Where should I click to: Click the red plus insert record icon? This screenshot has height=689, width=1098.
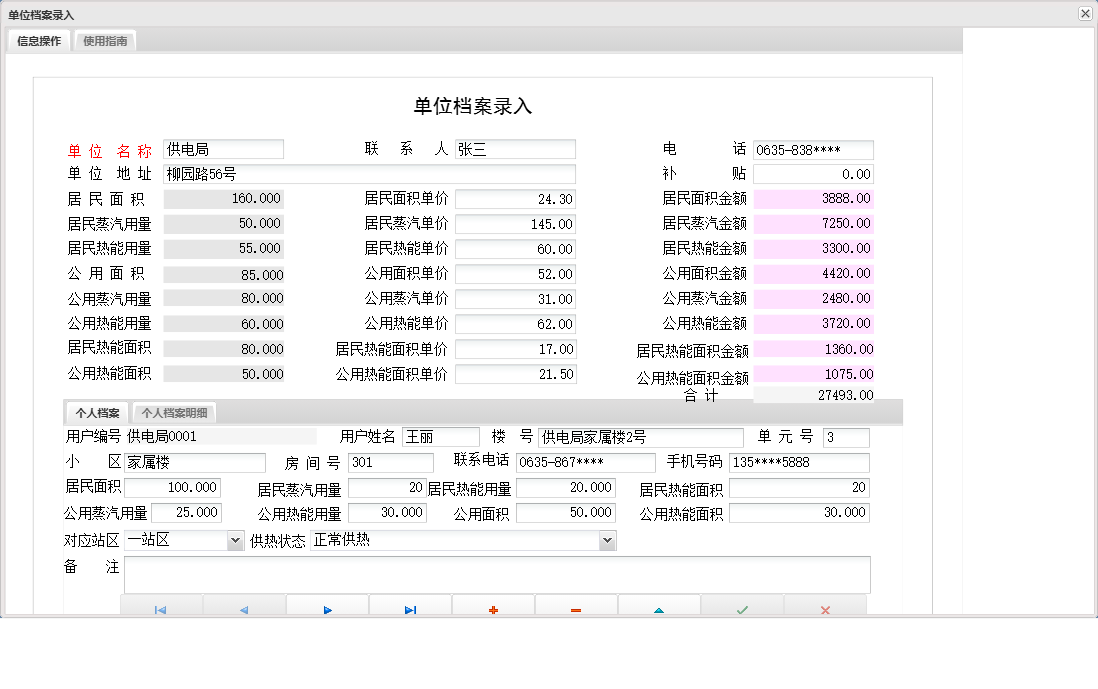493,607
